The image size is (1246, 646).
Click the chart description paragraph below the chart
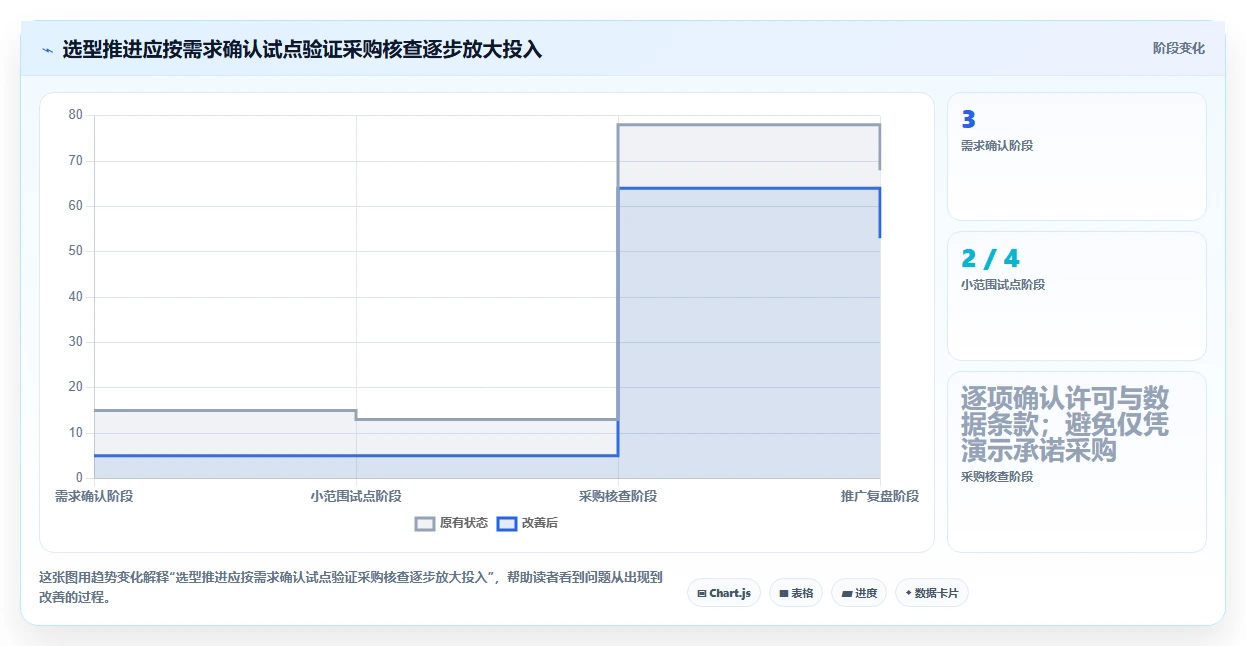point(351,588)
